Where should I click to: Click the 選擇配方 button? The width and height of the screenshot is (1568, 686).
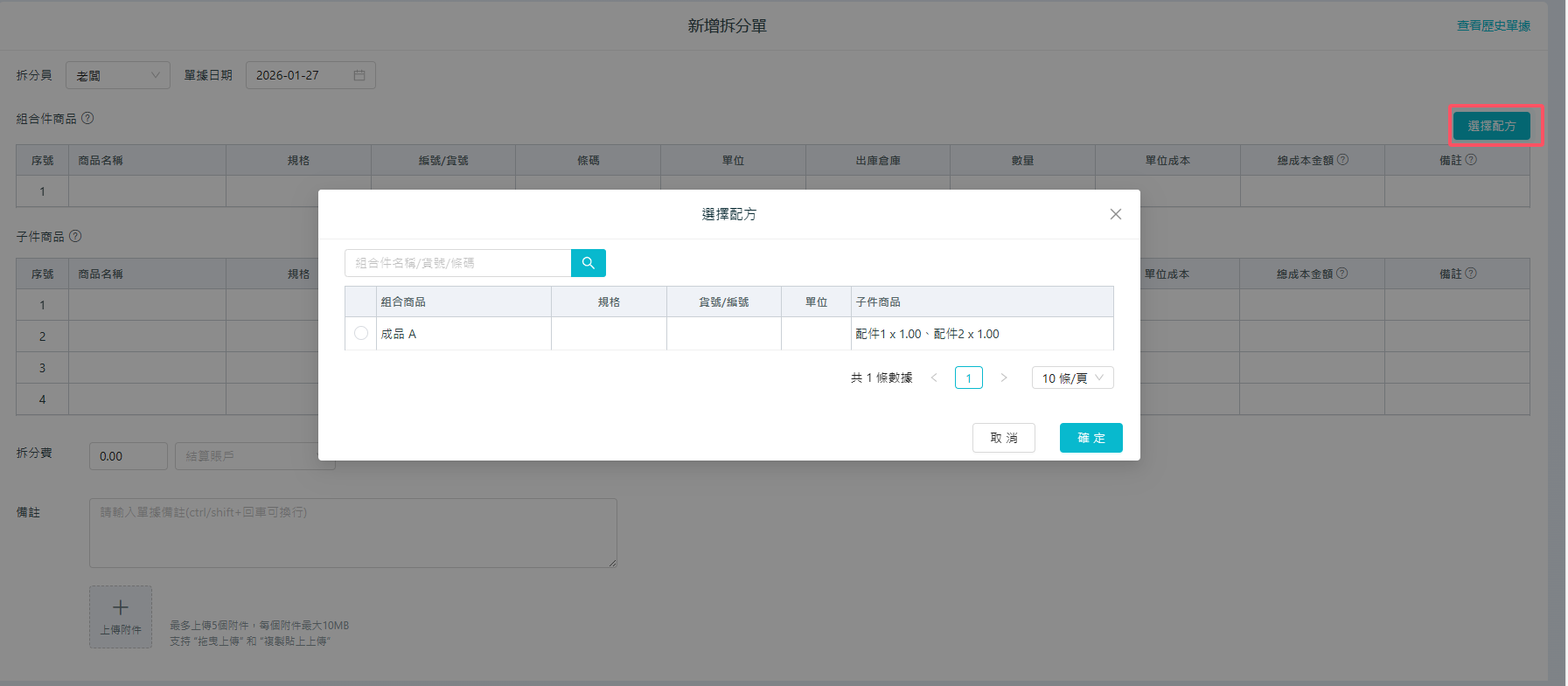pos(1491,126)
